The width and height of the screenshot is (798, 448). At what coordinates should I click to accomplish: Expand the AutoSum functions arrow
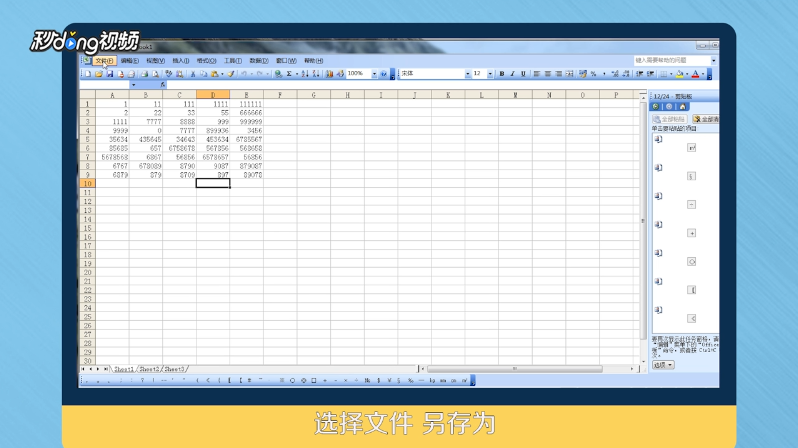click(x=297, y=74)
